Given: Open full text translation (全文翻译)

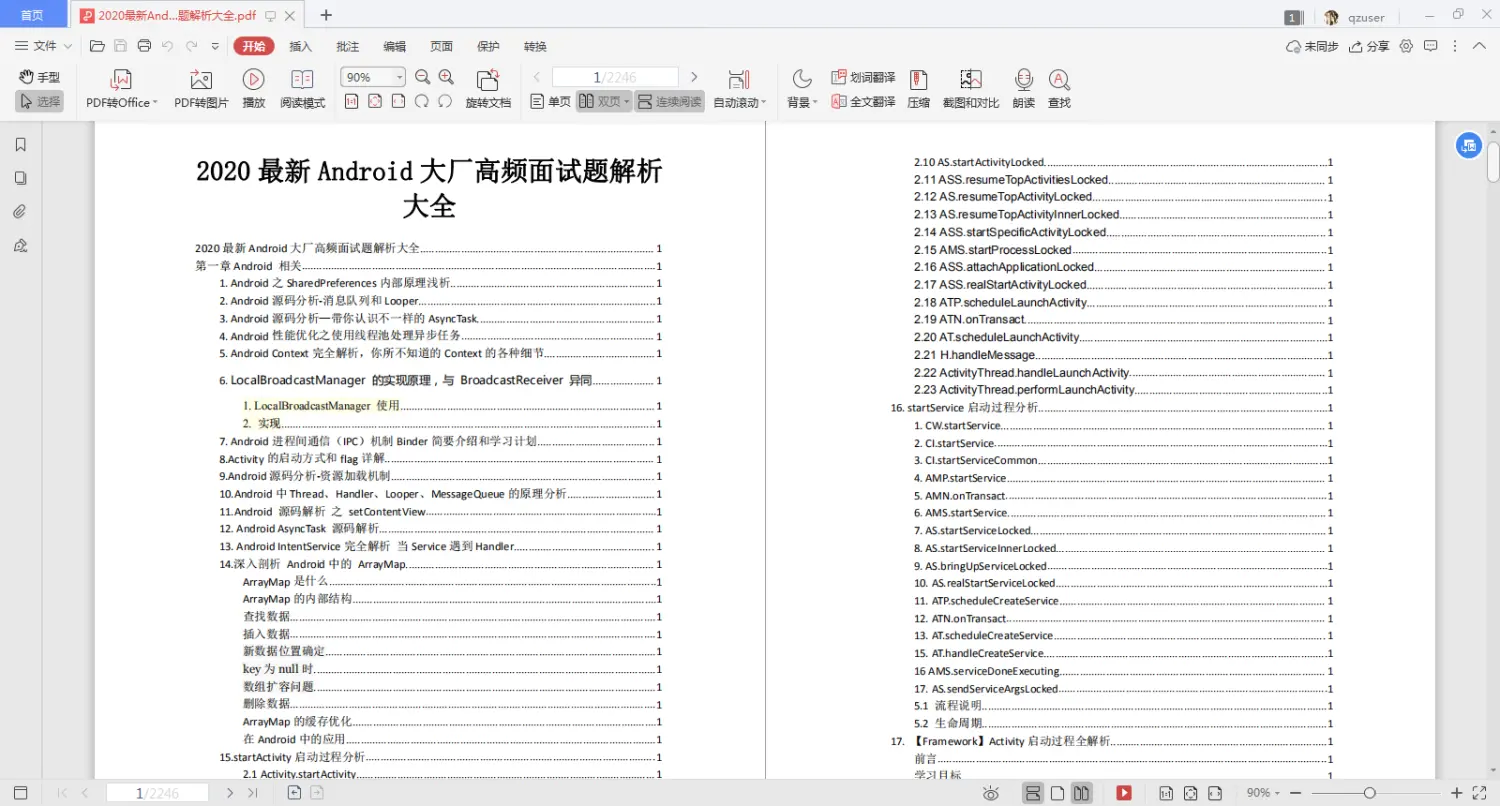Looking at the screenshot, I should [863, 101].
